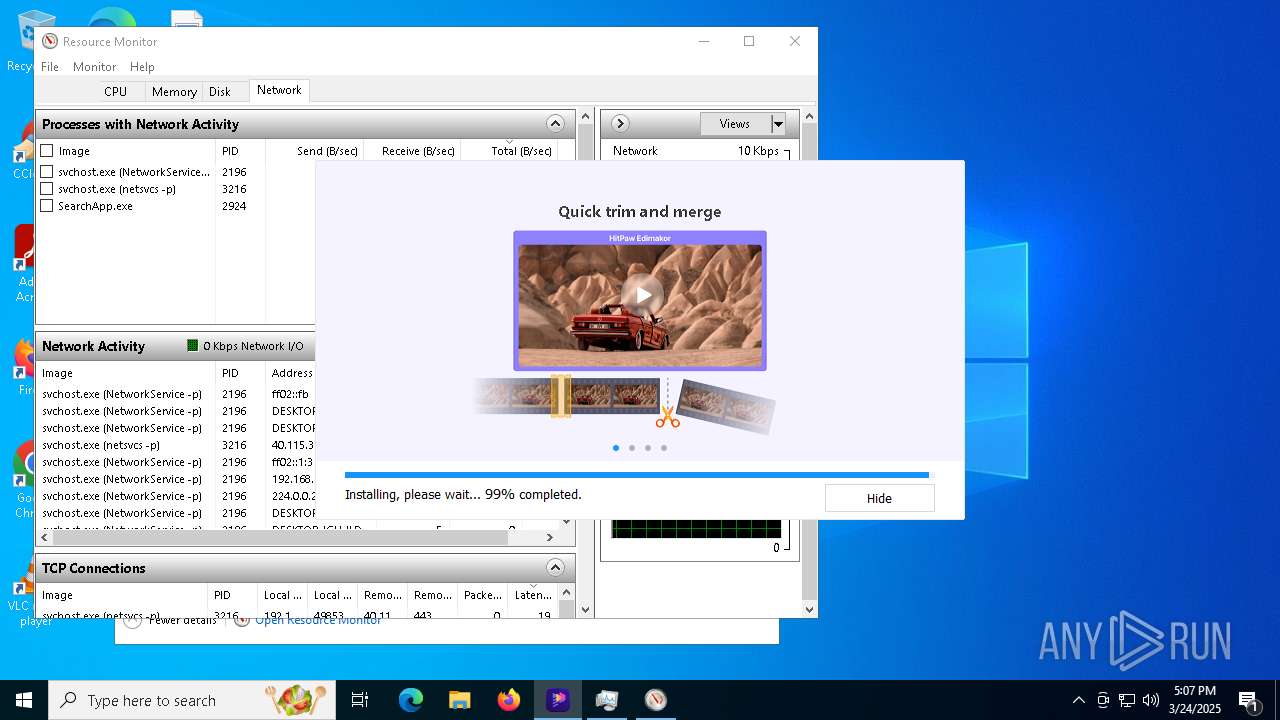Open the notification center icon
This screenshot has width=1280, height=720.
coord(1249,700)
